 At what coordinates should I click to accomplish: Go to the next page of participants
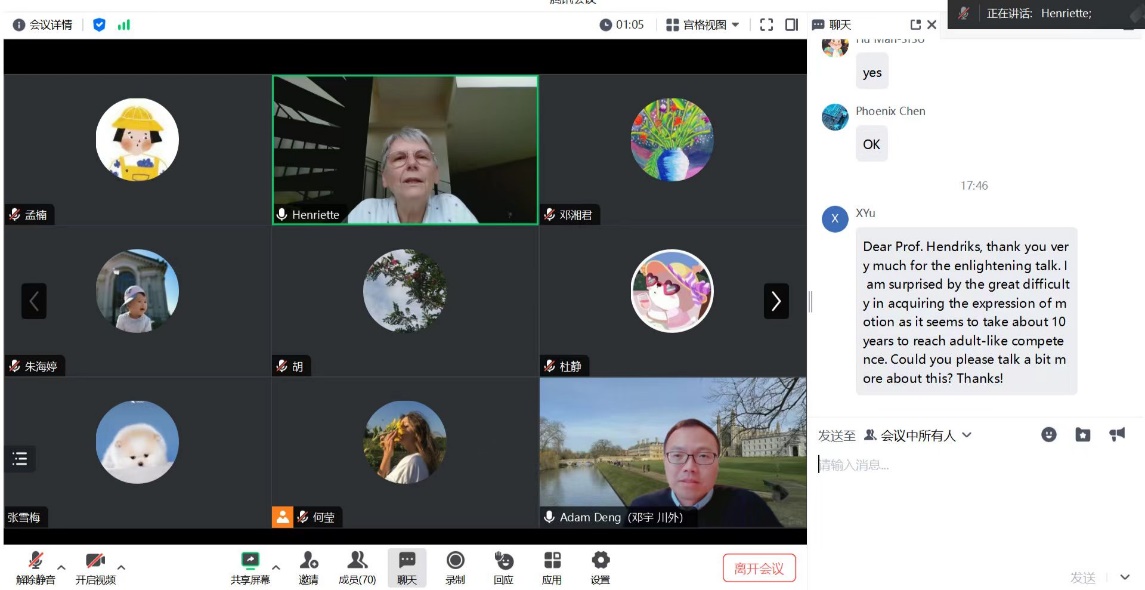[776, 301]
